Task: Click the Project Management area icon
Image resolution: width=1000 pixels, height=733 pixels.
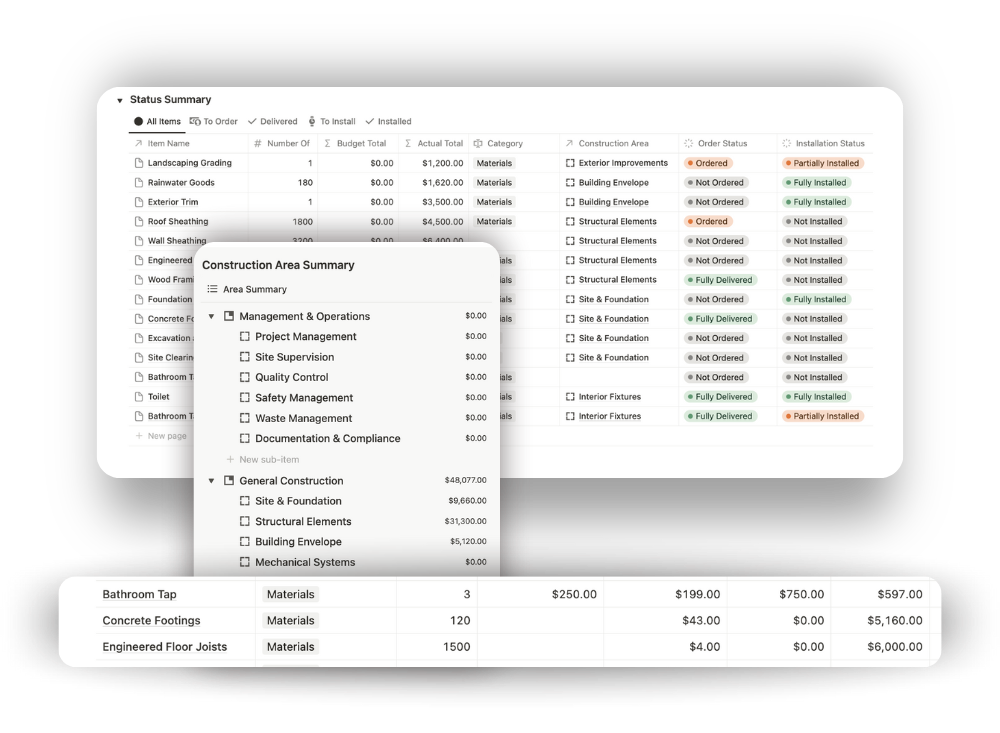Action: [245, 337]
